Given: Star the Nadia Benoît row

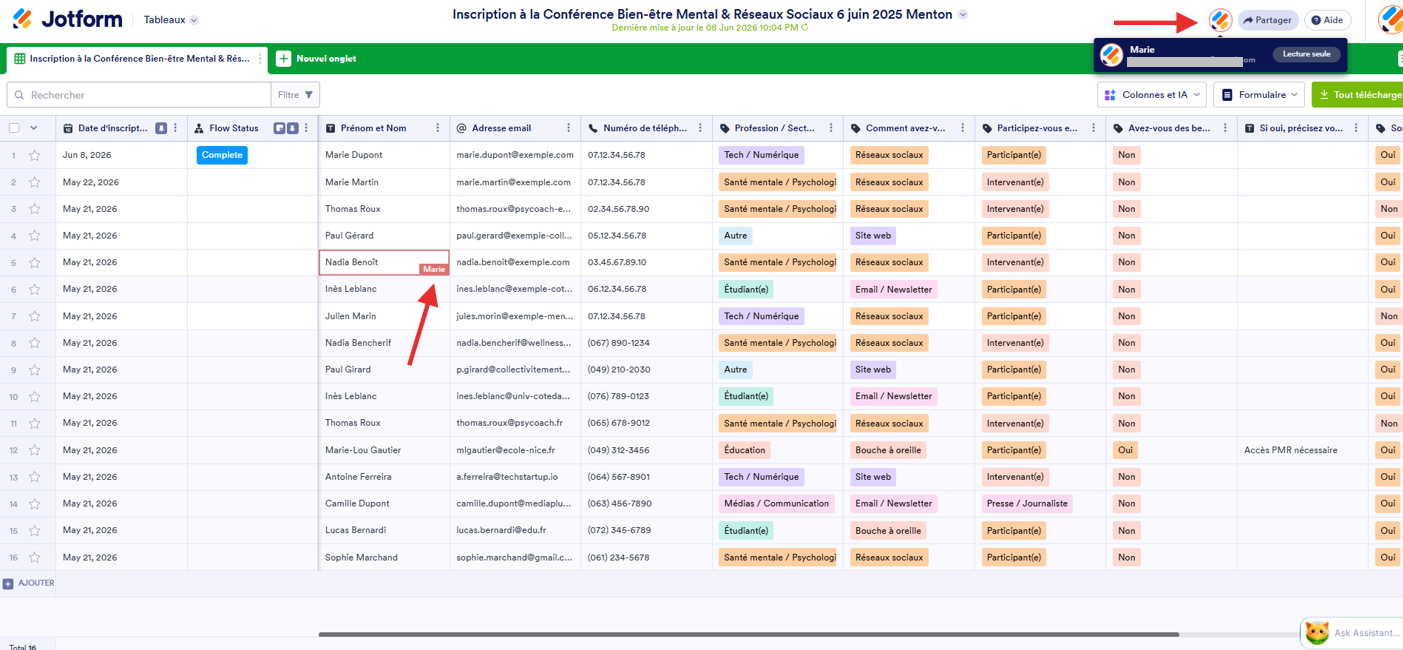Looking at the screenshot, I should [35, 262].
